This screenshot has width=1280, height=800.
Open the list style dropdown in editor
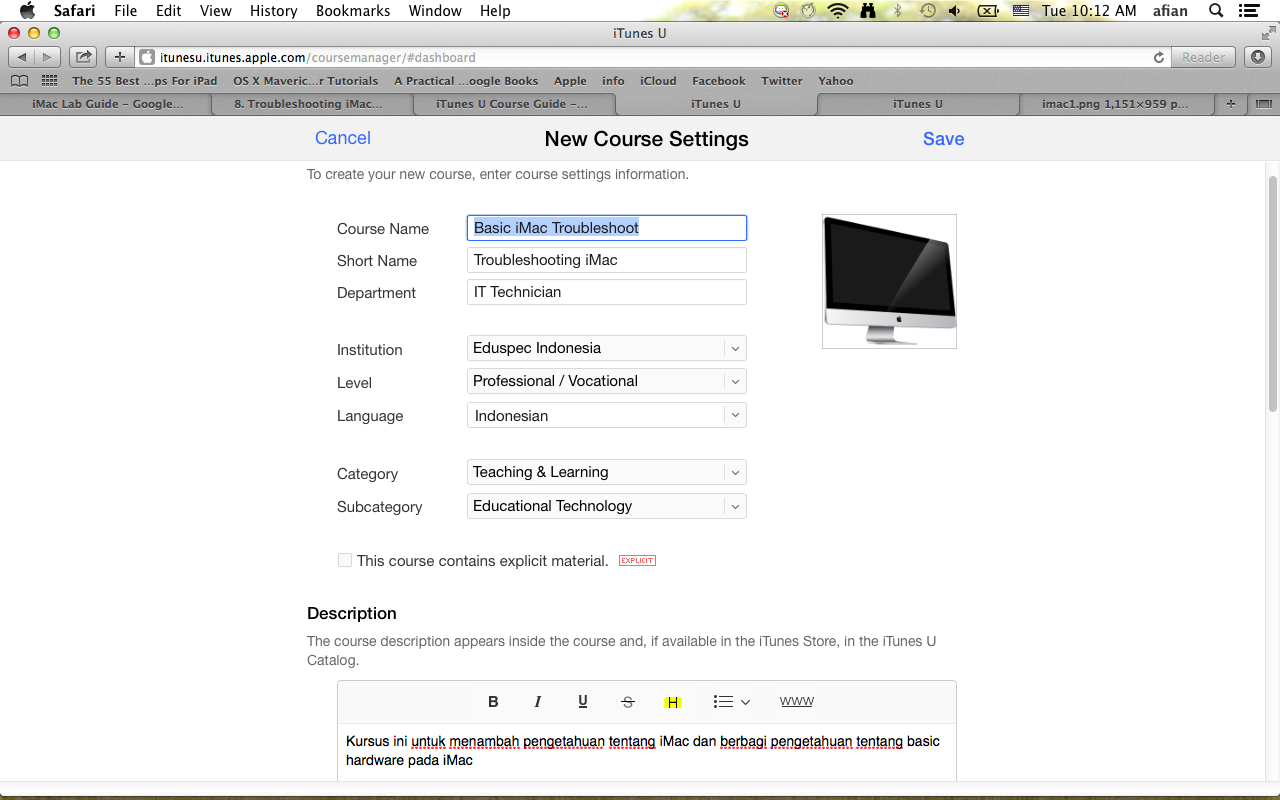[x=731, y=702]
